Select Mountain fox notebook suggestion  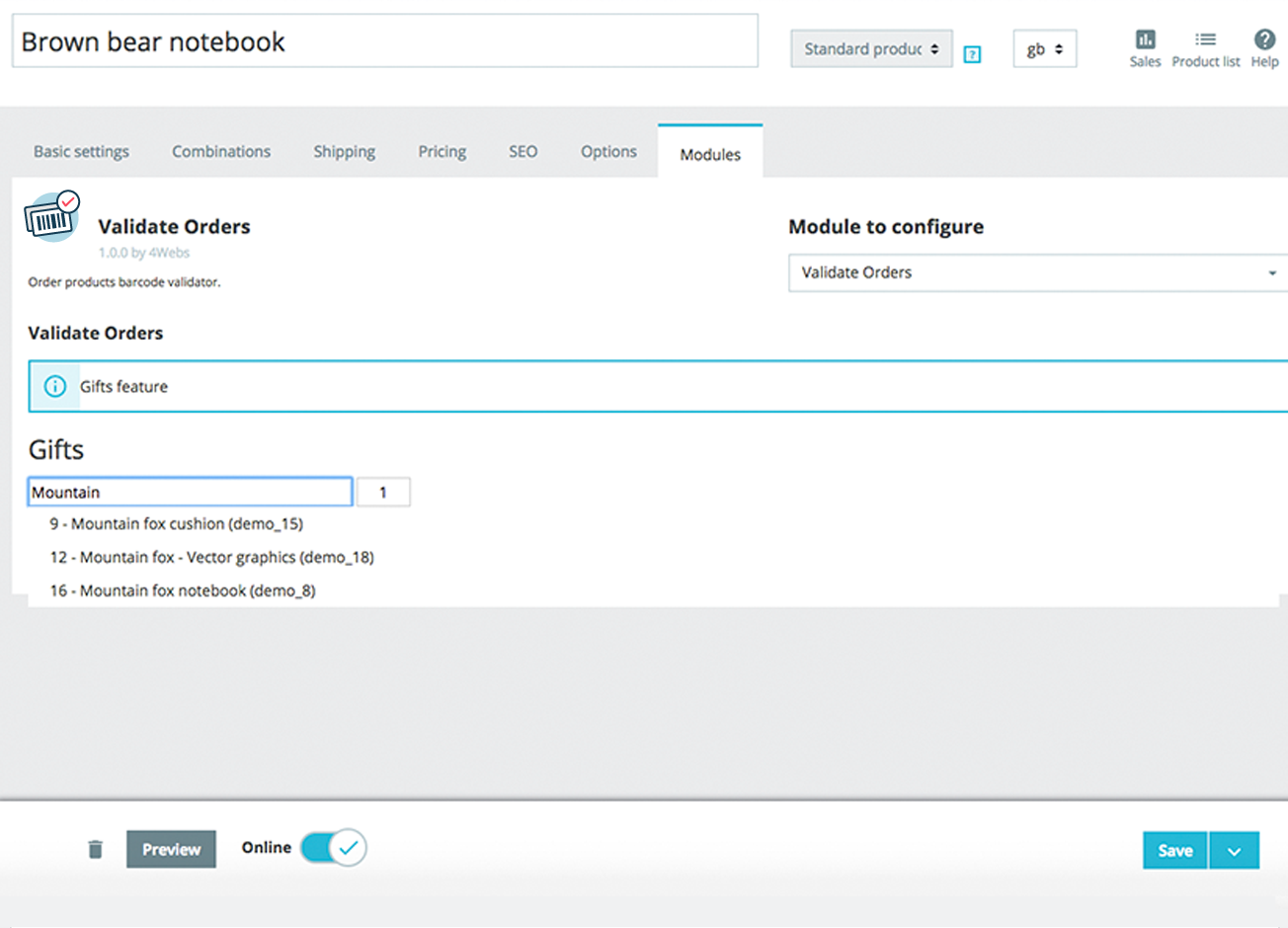tap(183, 590)
